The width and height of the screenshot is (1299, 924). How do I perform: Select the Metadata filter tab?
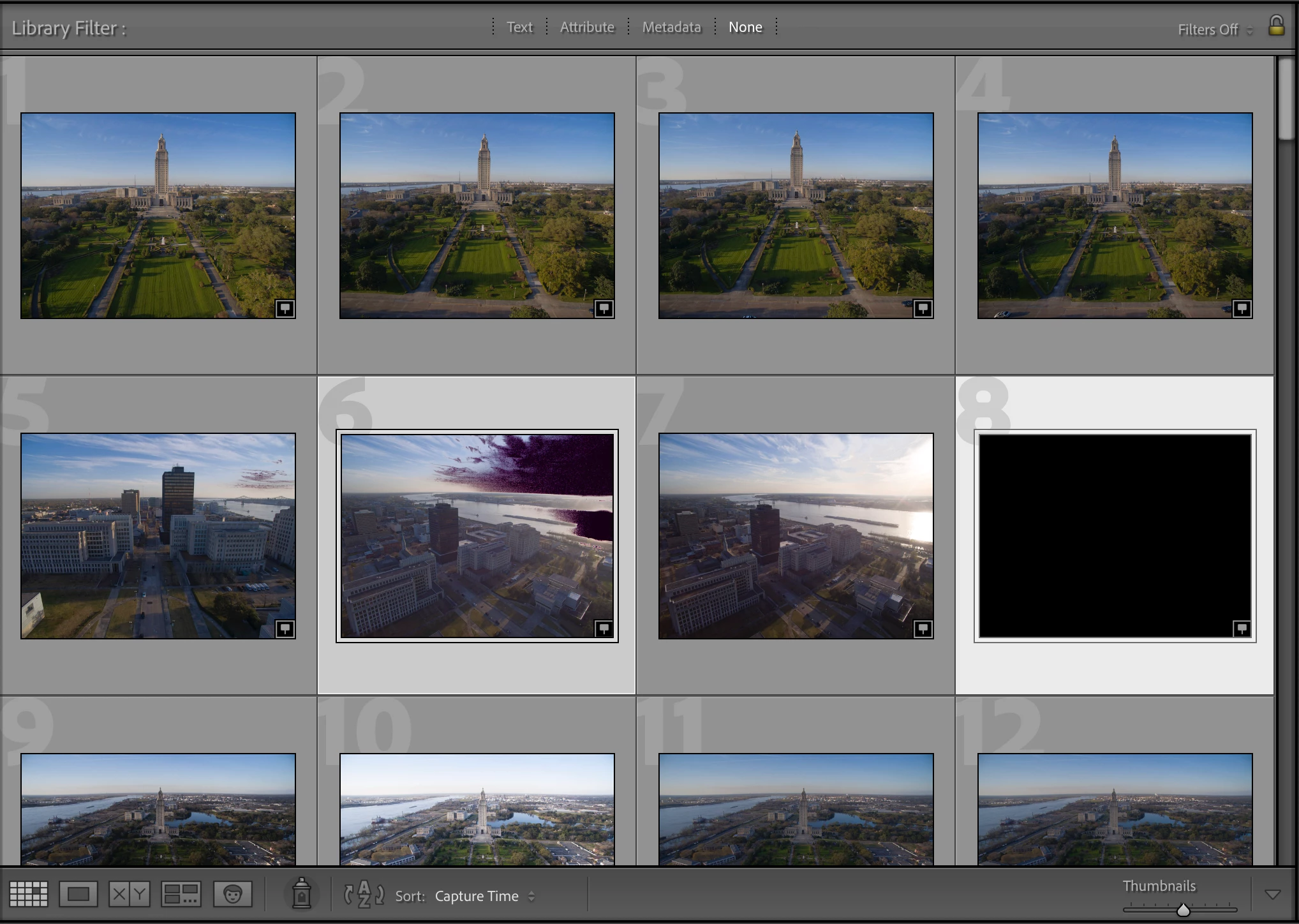click(671, 27)
